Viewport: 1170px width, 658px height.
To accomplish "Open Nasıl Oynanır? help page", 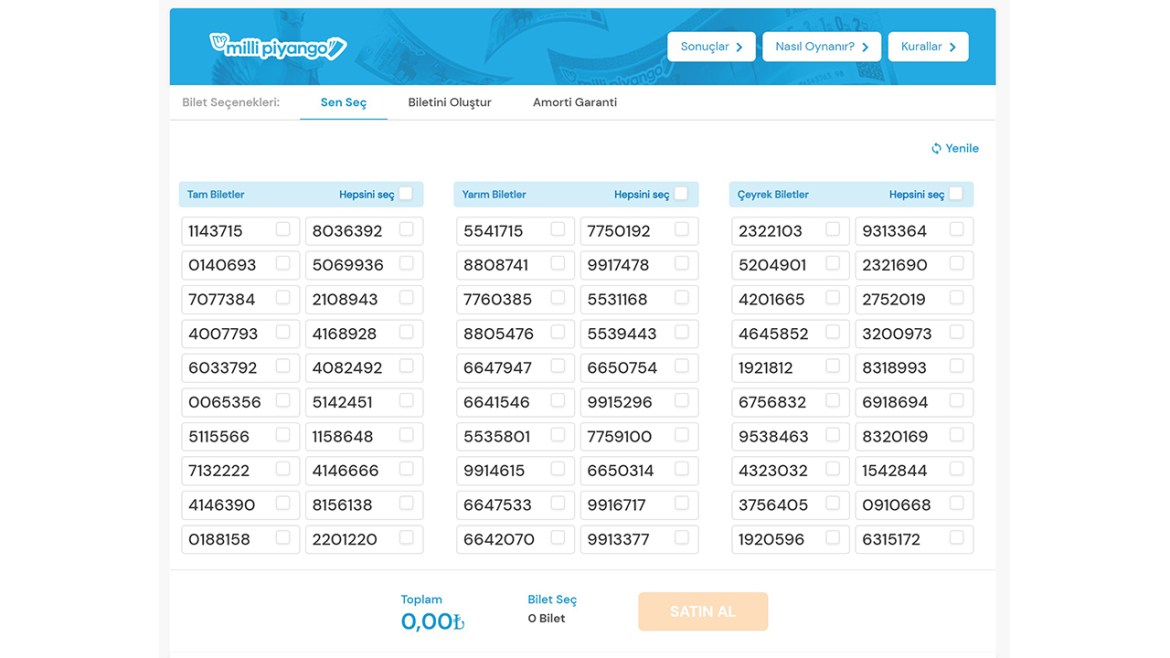I will [821, 47].
